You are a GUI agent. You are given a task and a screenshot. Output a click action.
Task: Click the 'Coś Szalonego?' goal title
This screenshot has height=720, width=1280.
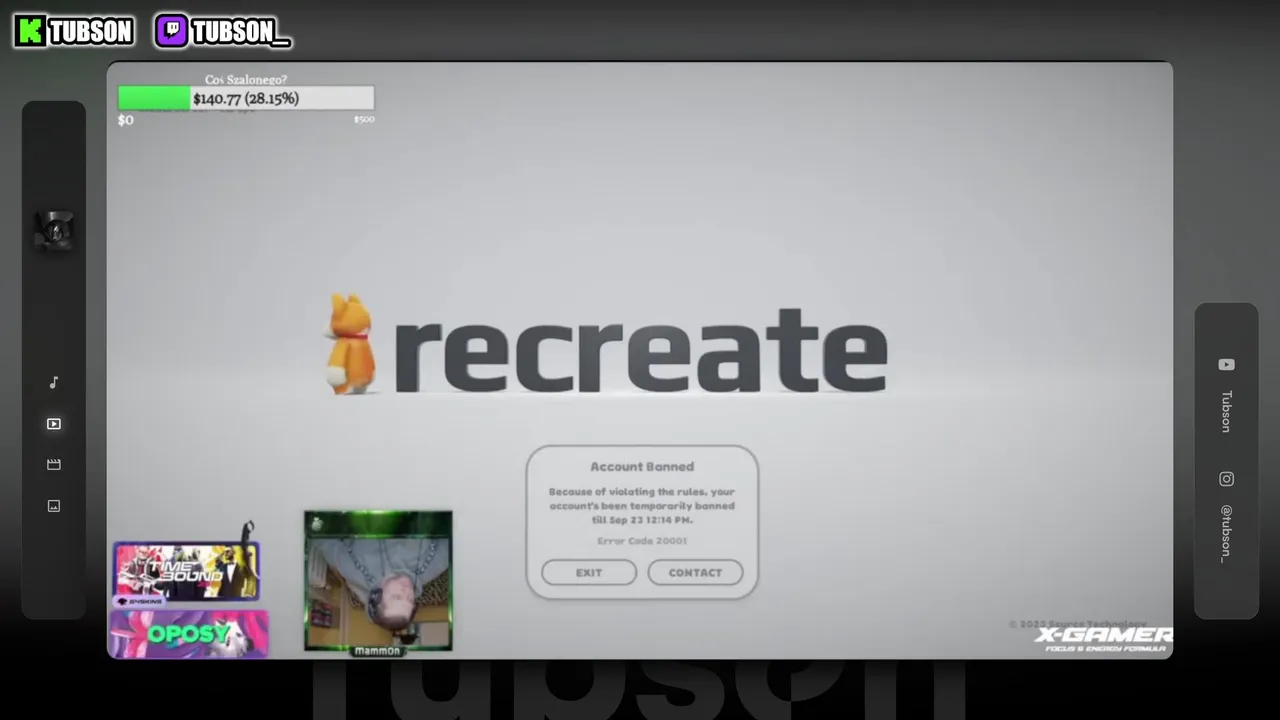coord(246,79)
